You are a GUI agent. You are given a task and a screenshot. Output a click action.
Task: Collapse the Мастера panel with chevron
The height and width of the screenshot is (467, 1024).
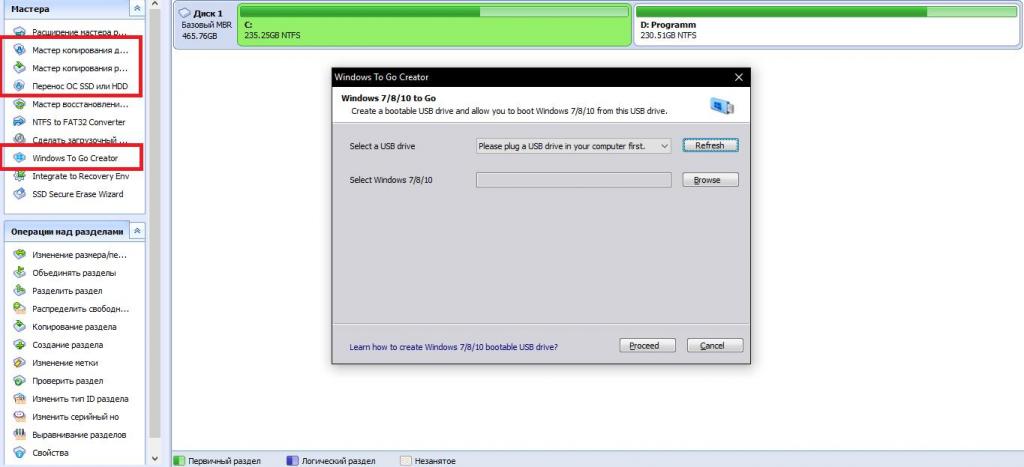pyautogui.click(x=137, y=8)
